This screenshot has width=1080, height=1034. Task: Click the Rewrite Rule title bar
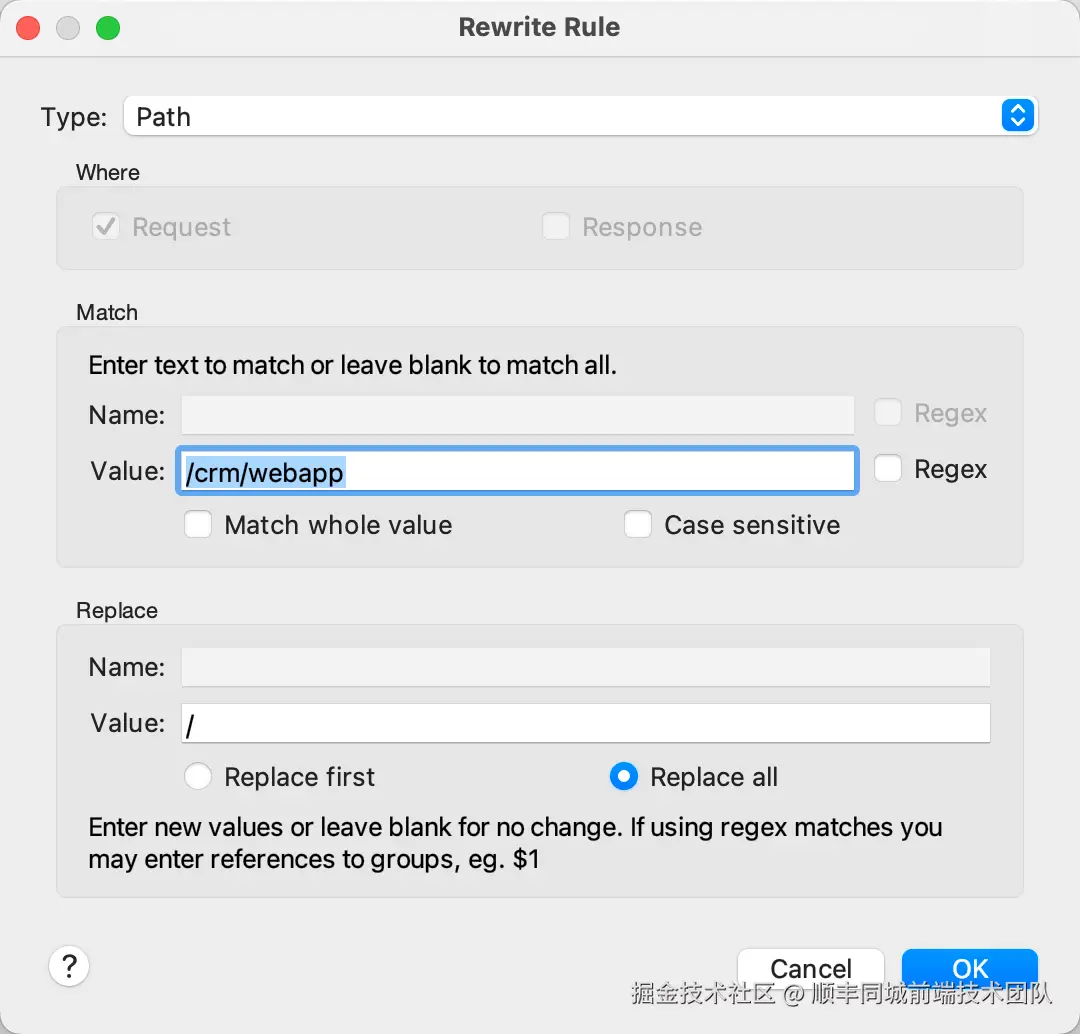coord(539,27)
